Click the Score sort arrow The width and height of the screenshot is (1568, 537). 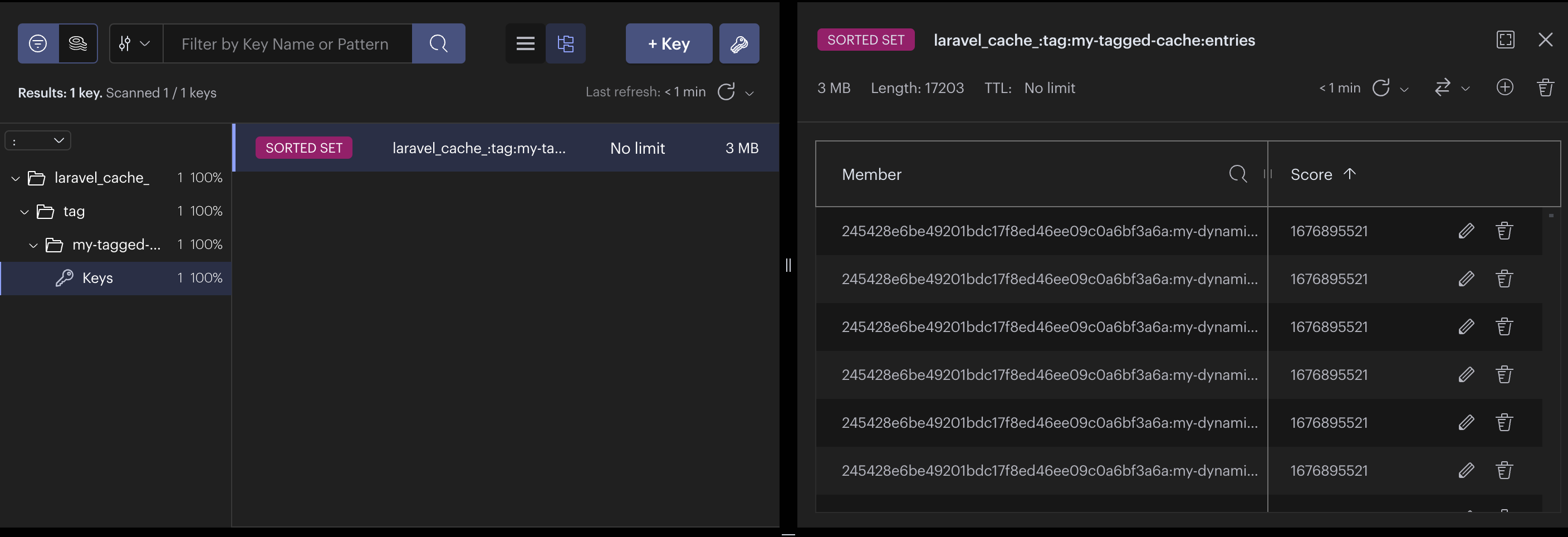click(x=1350, y=173)
